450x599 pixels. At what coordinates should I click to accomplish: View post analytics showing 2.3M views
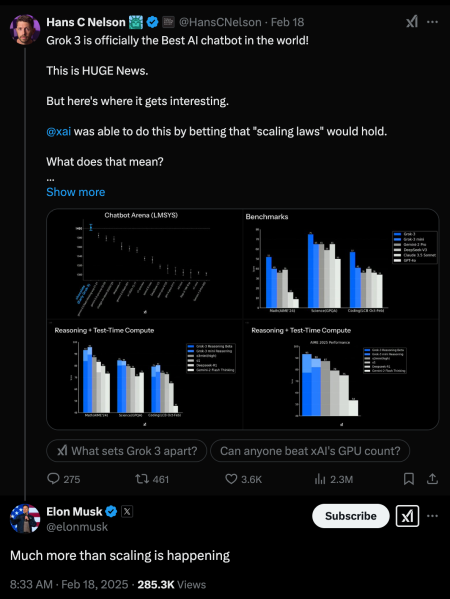(333, 479)
